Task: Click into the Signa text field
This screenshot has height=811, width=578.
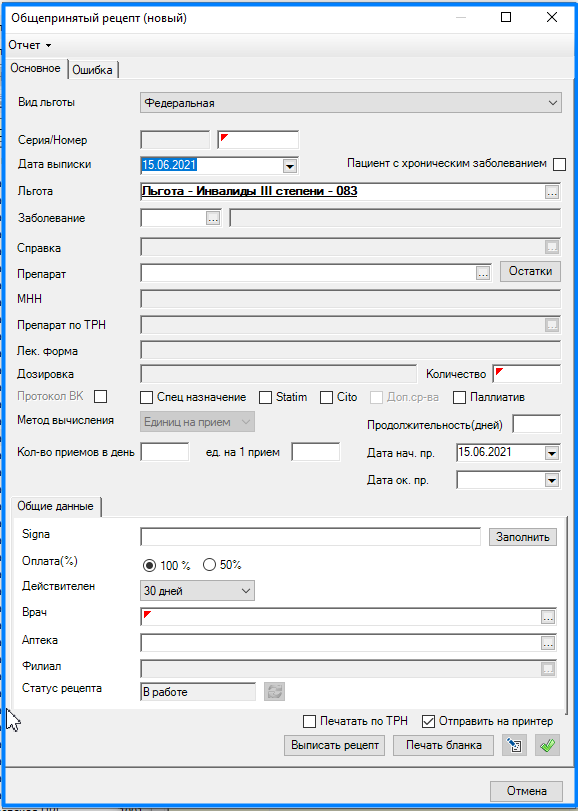Action: click(310, 536)
